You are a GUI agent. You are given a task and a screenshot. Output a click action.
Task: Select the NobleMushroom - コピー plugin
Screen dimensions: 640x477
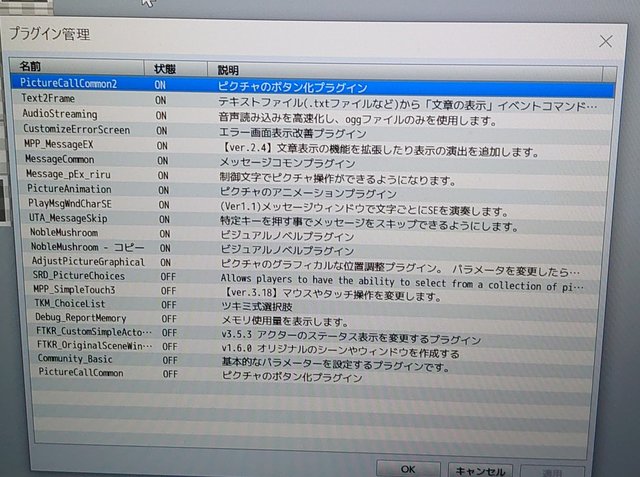point(313,248)
